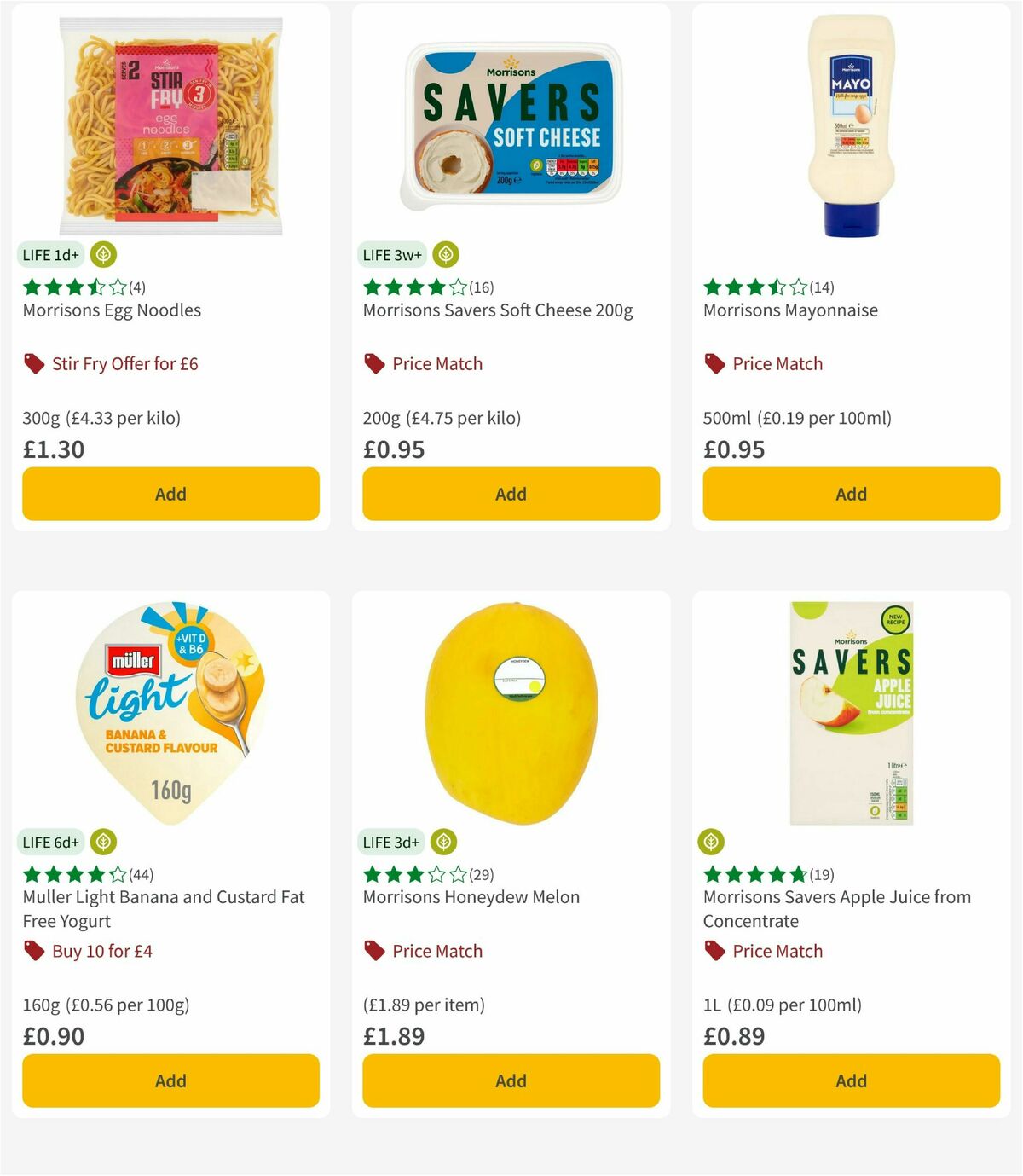Viewport: 1023px width, 1176px height.
Task: Click the leaf icon on Muller Light yogurt card
Action: coord(102,842)
